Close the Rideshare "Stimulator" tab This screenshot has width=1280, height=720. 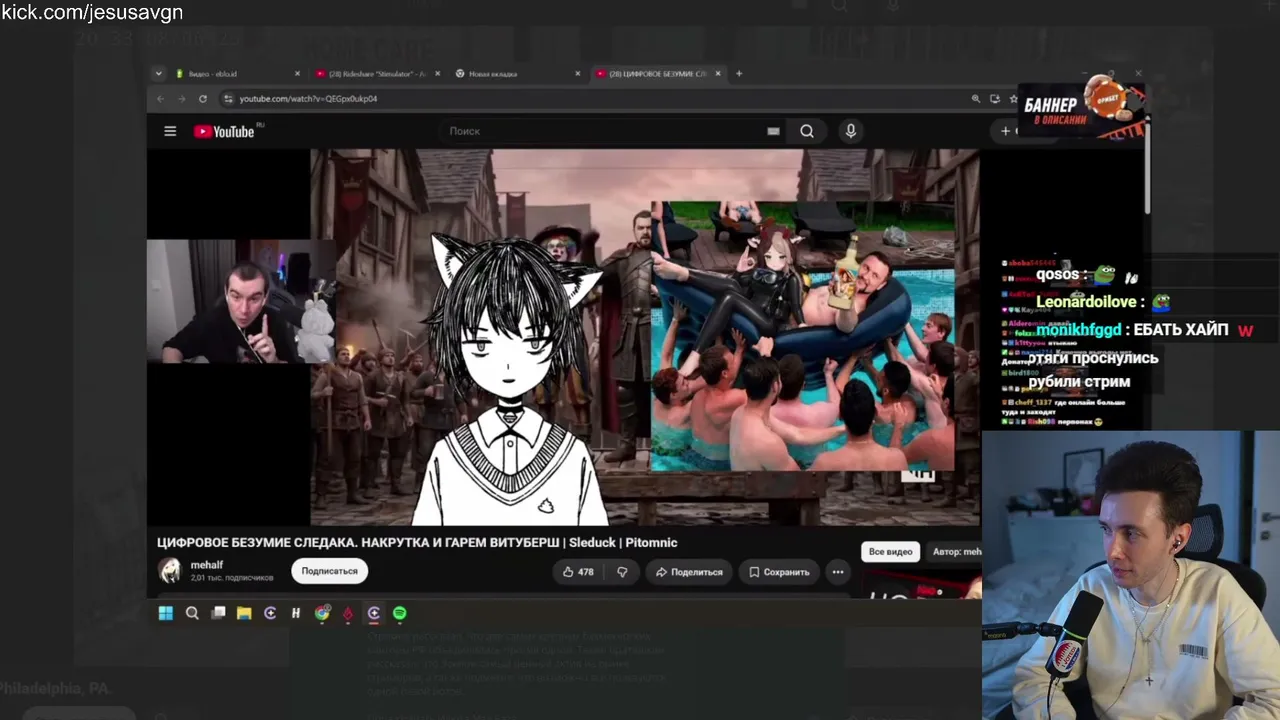437,74
